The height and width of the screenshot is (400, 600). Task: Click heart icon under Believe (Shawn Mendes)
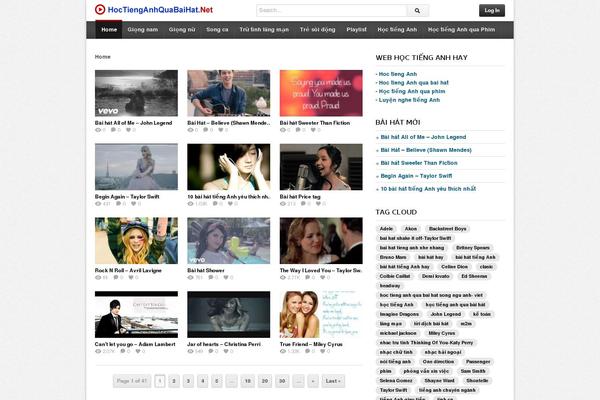pyautogui.click(x=221, y=130)
